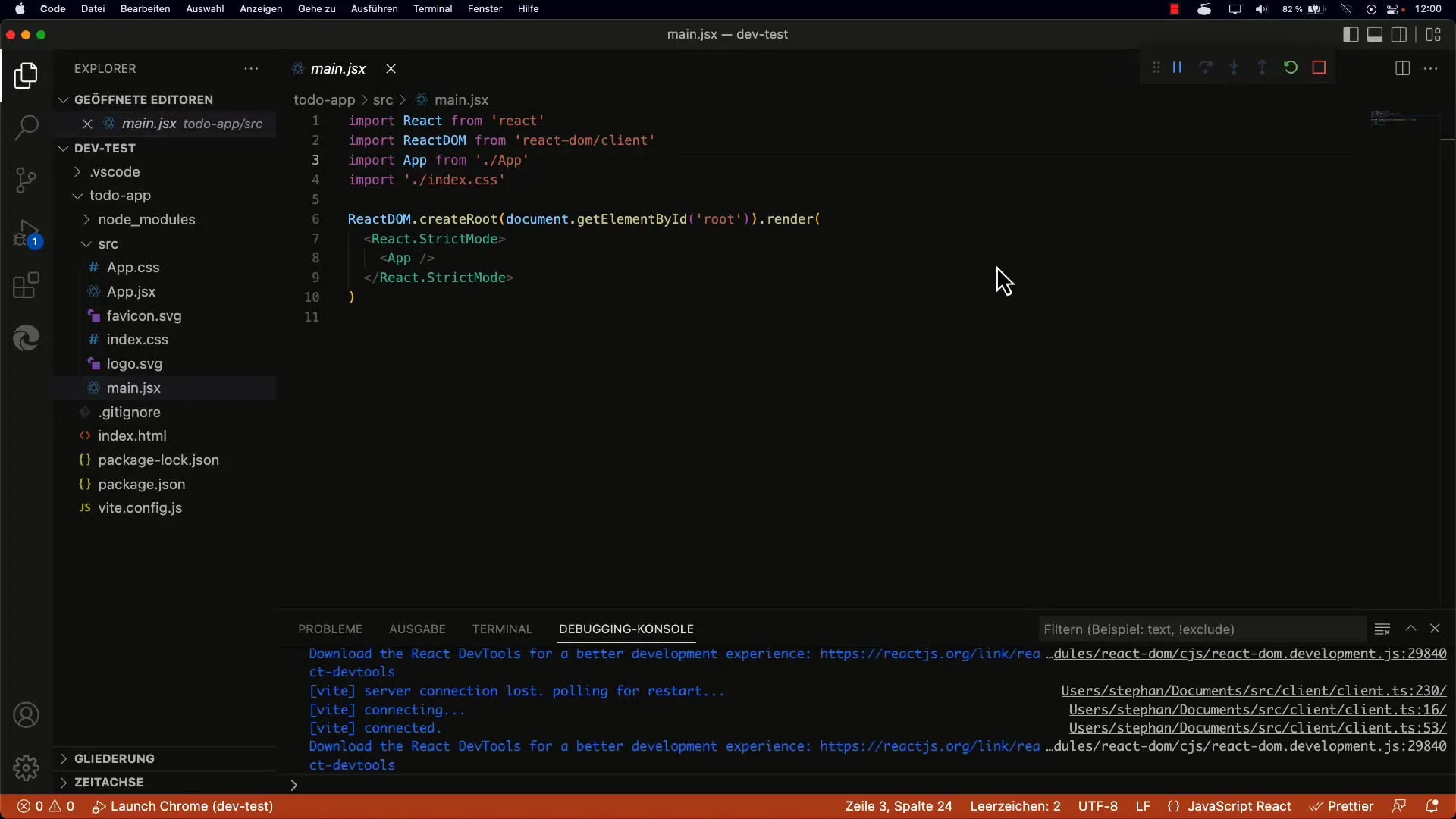This screenshot has height=819, width=1456.
Task: Open the Explorer view in activity bar
Action: tap(26, 75)
